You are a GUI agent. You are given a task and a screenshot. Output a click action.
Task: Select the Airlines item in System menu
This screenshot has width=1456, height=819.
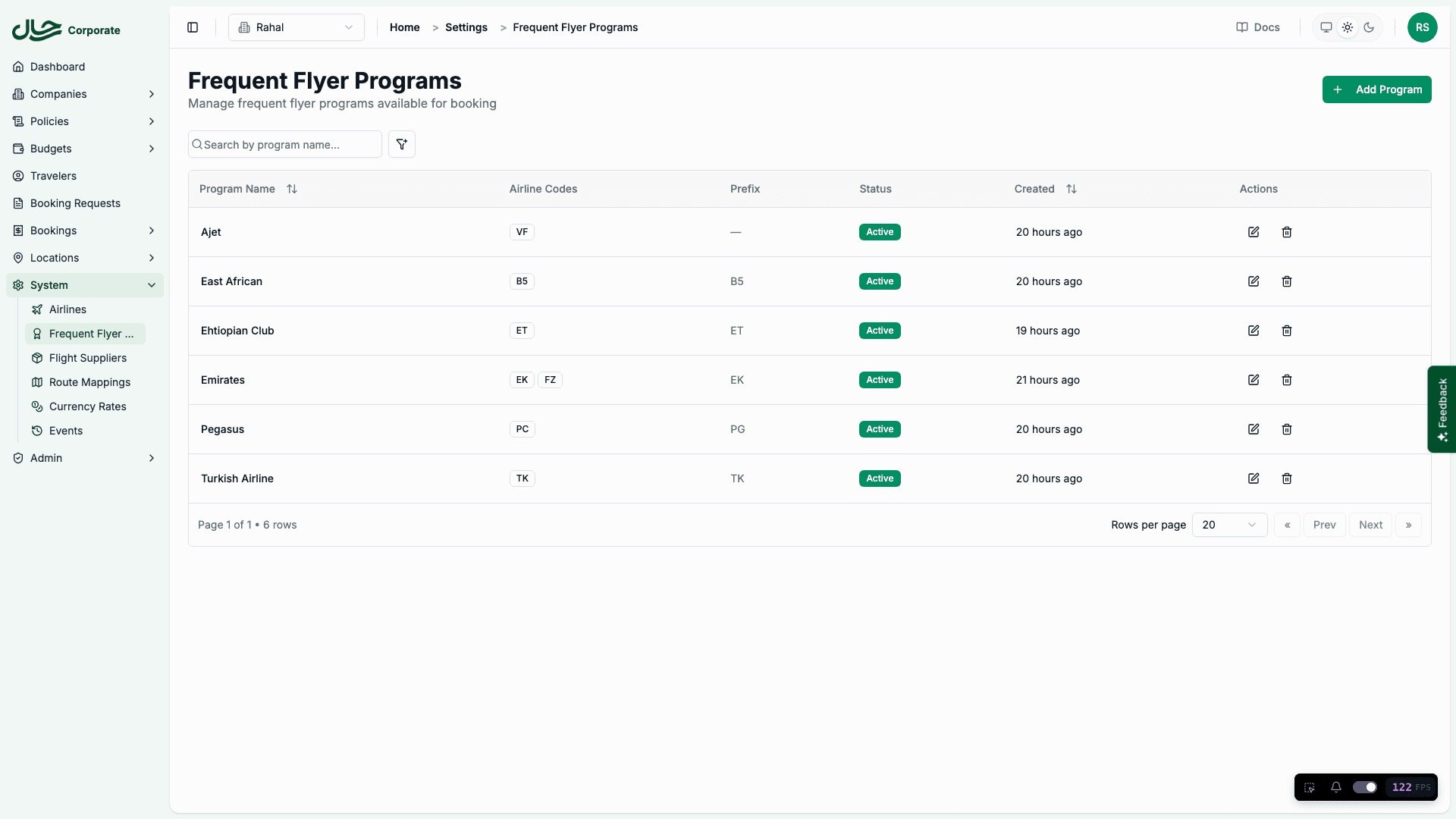69,309
